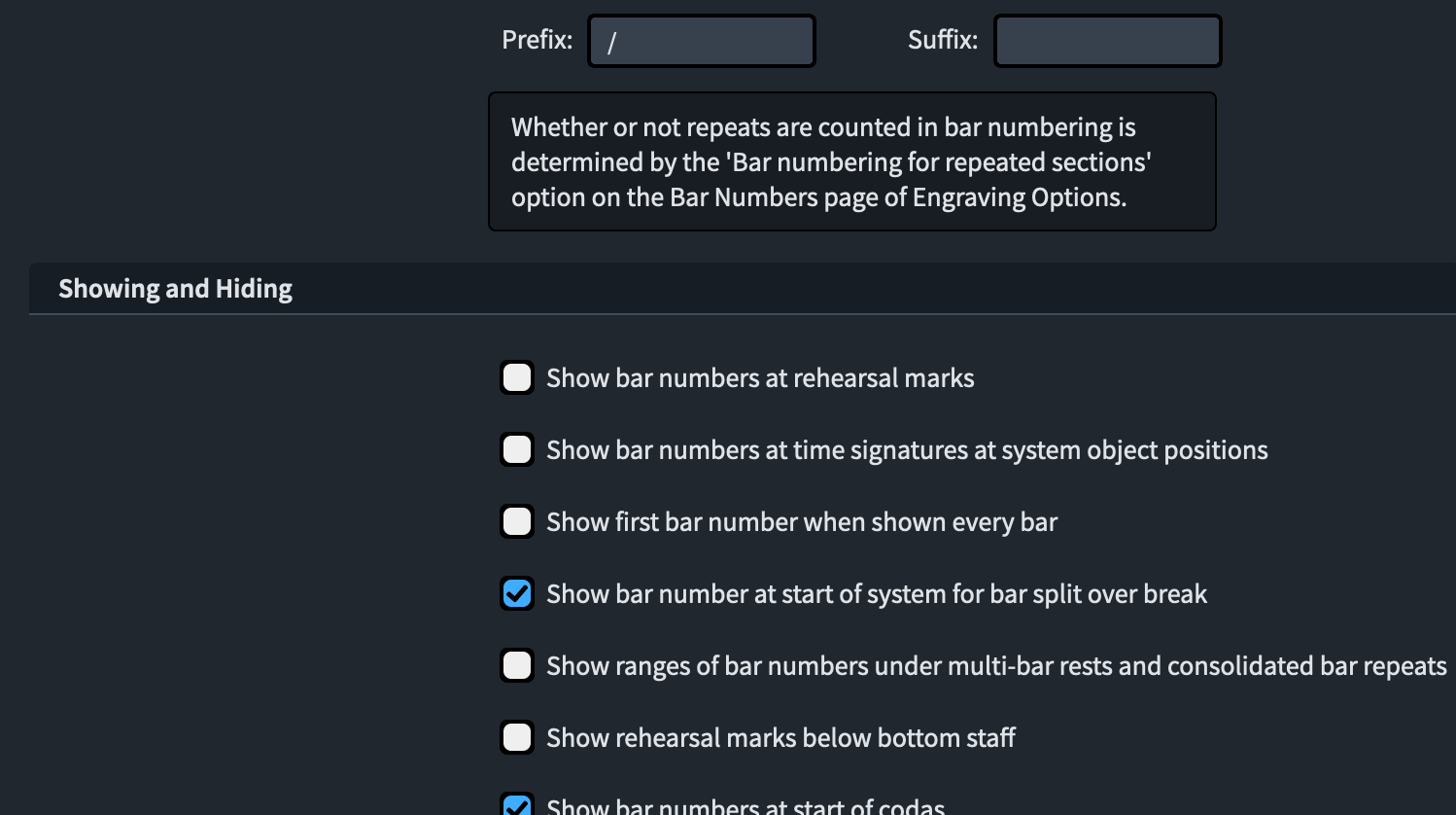Untick checkbox for bar split over break
The width and height of the screenshot is (1456, 815).
tap(517, 593)
